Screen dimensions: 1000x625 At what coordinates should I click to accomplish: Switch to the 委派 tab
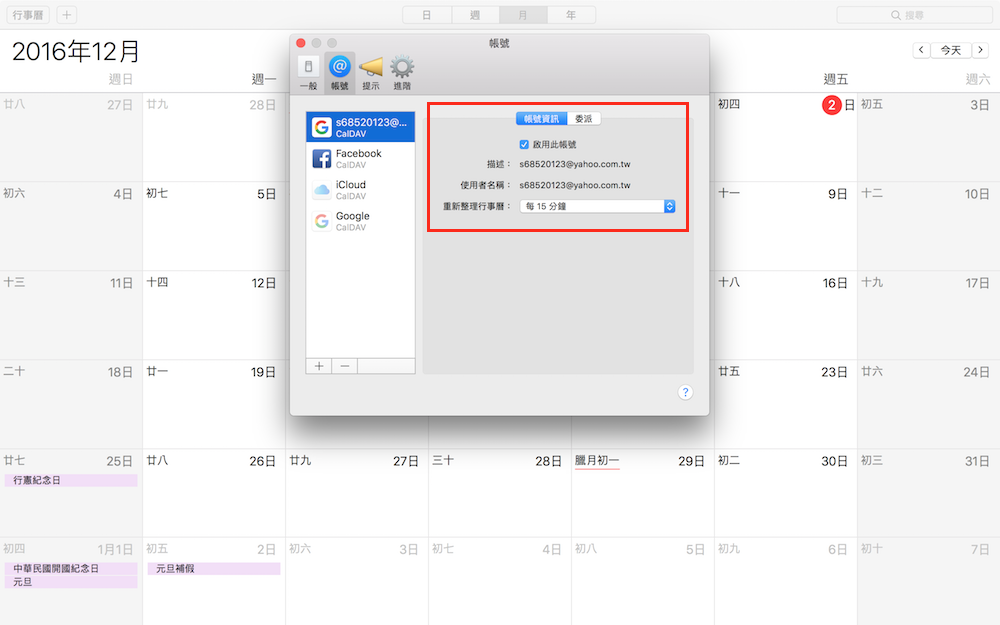point(584,118)
